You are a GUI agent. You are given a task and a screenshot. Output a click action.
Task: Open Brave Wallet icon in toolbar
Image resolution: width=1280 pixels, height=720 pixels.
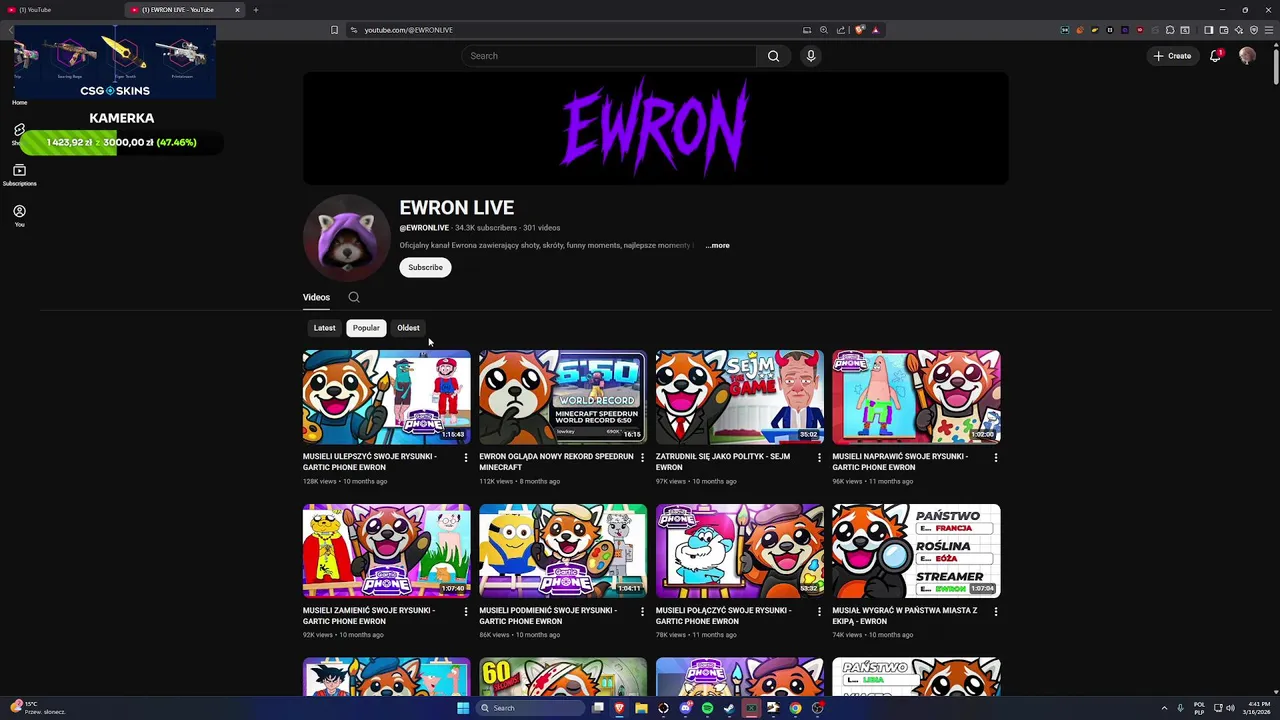coord(1223,30)
